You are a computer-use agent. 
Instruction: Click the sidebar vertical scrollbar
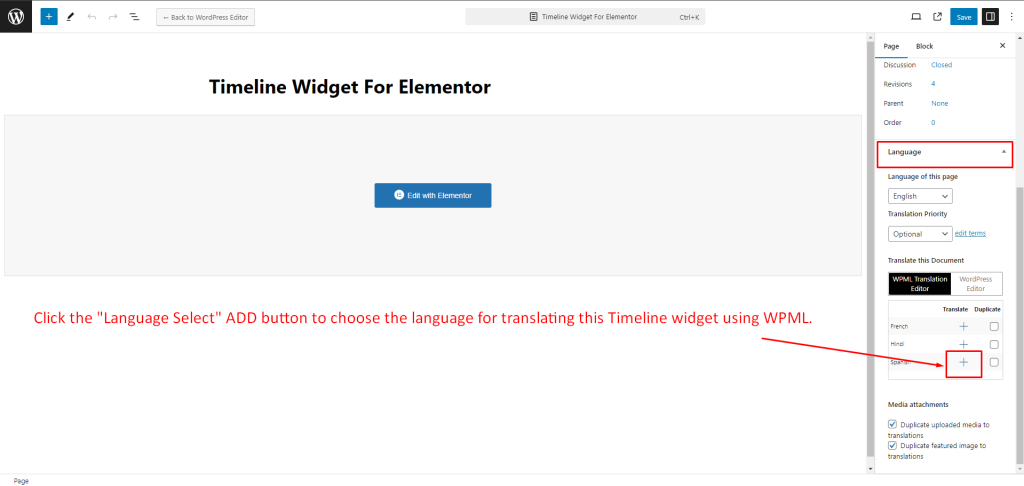pyautogui.click(x=1019, y=300)
